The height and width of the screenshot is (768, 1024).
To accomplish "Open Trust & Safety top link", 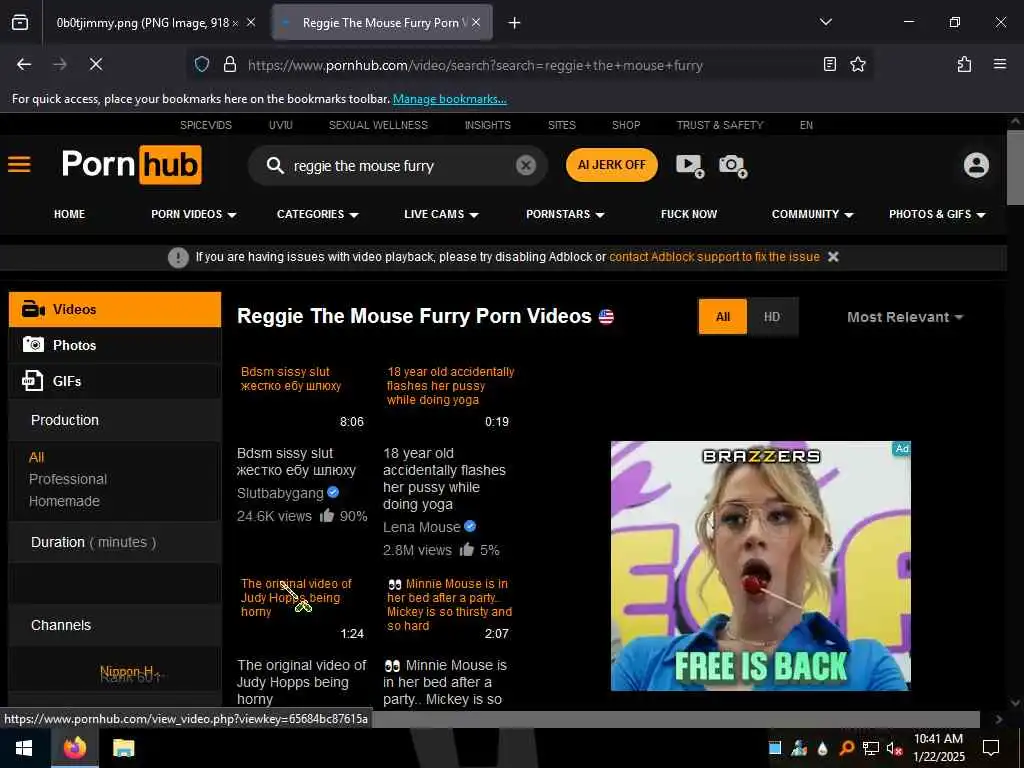I will [720, 125].
